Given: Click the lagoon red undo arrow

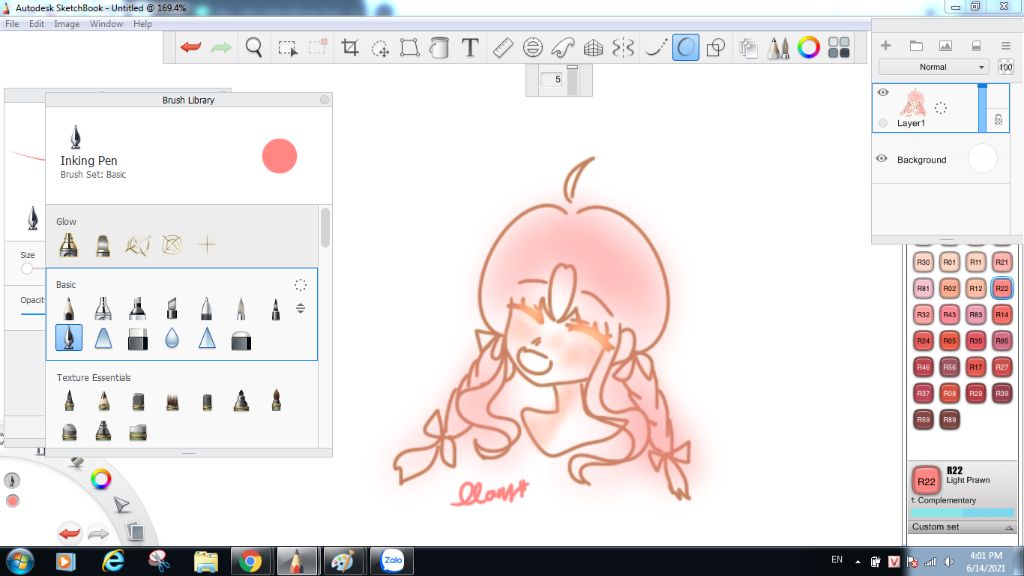Looking at the screenshot, I should 69,534.
